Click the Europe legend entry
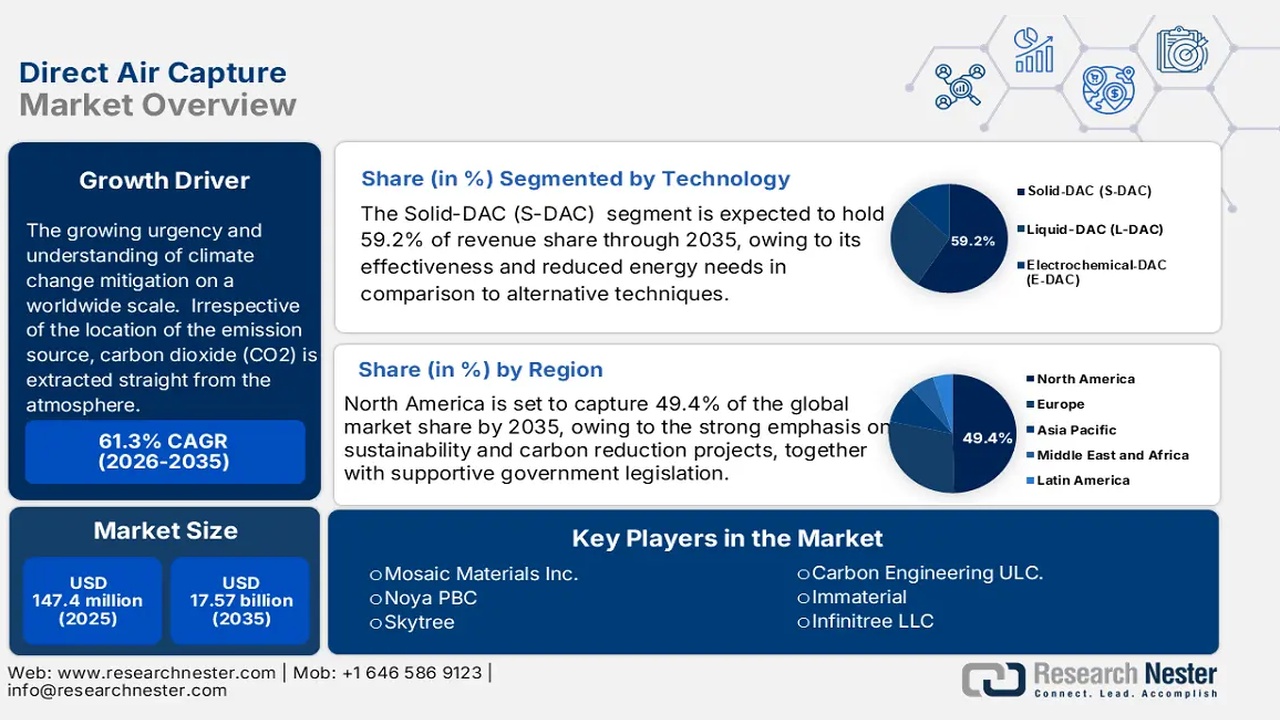Image resolution: width=1280 pixels, height=720 pixels. (x=1055, y=404)
